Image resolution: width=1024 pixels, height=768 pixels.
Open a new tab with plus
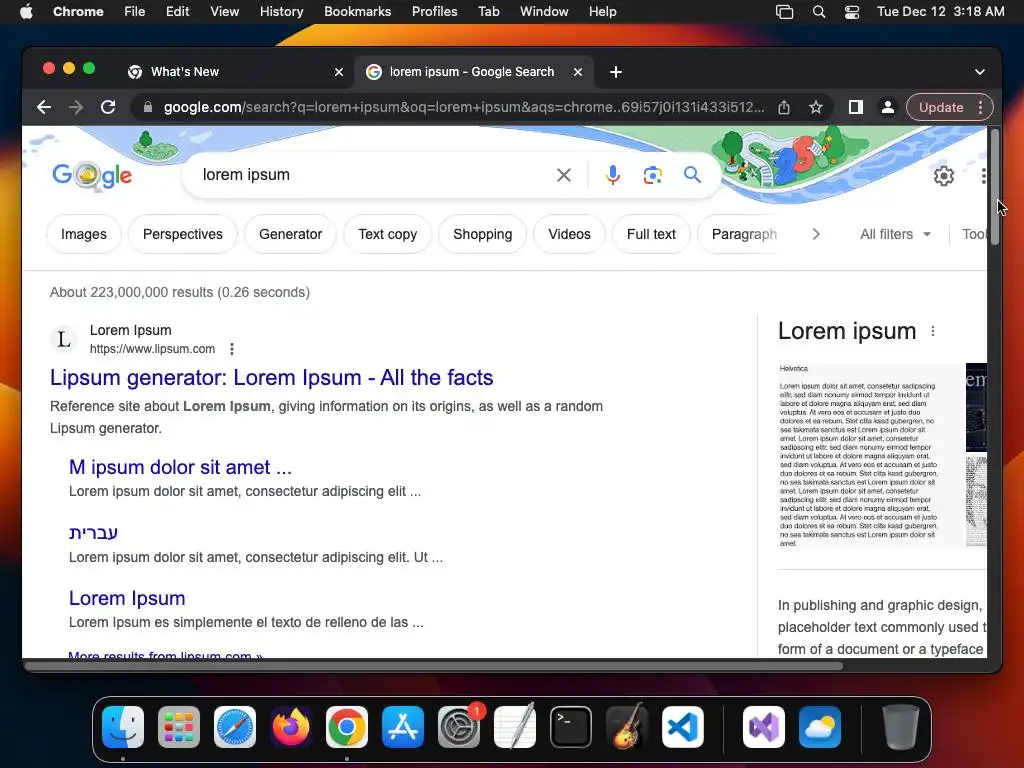pyautogui.click(x=616, y=72)
